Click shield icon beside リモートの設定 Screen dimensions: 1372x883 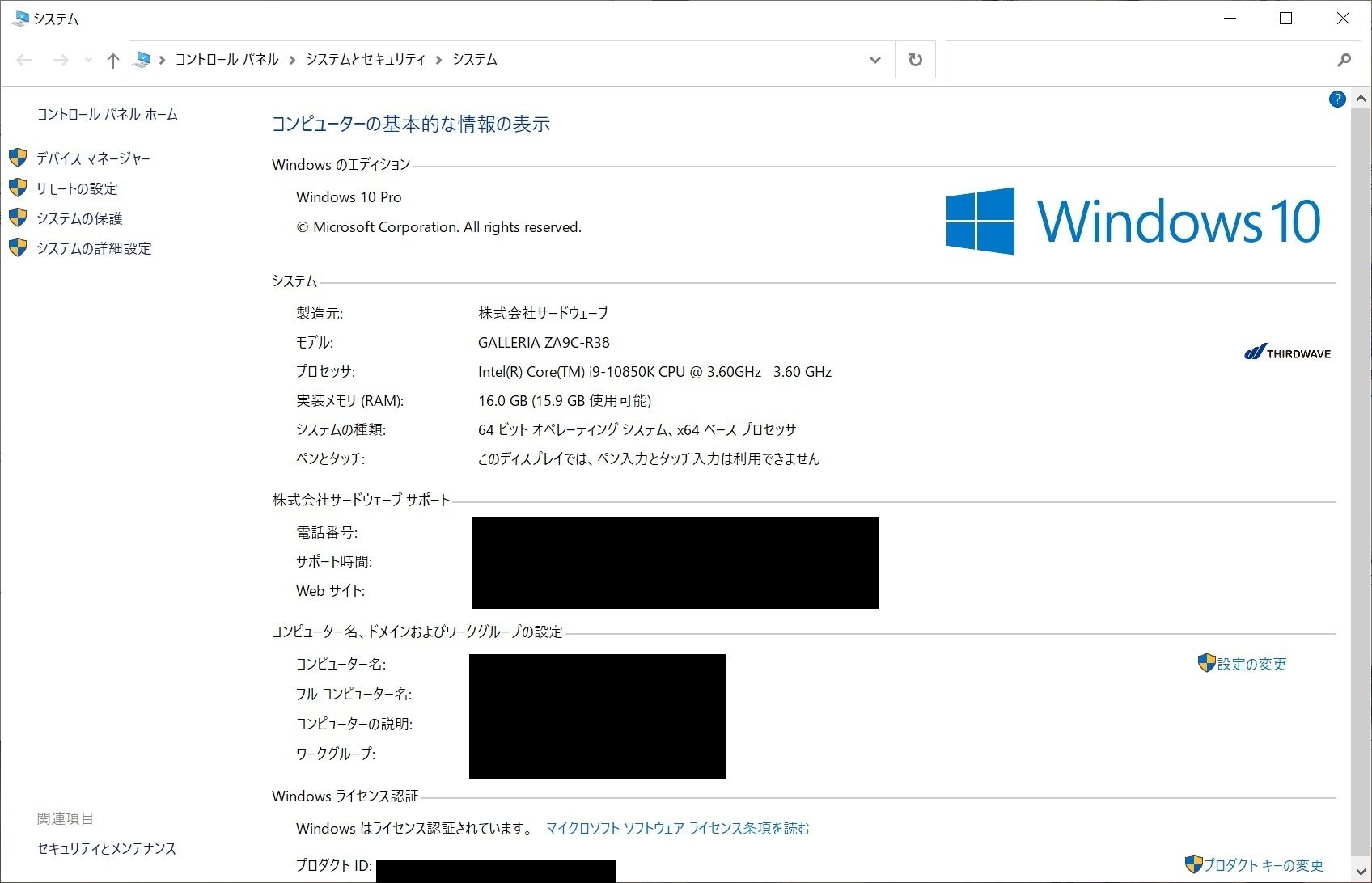[x=18, y=188]
